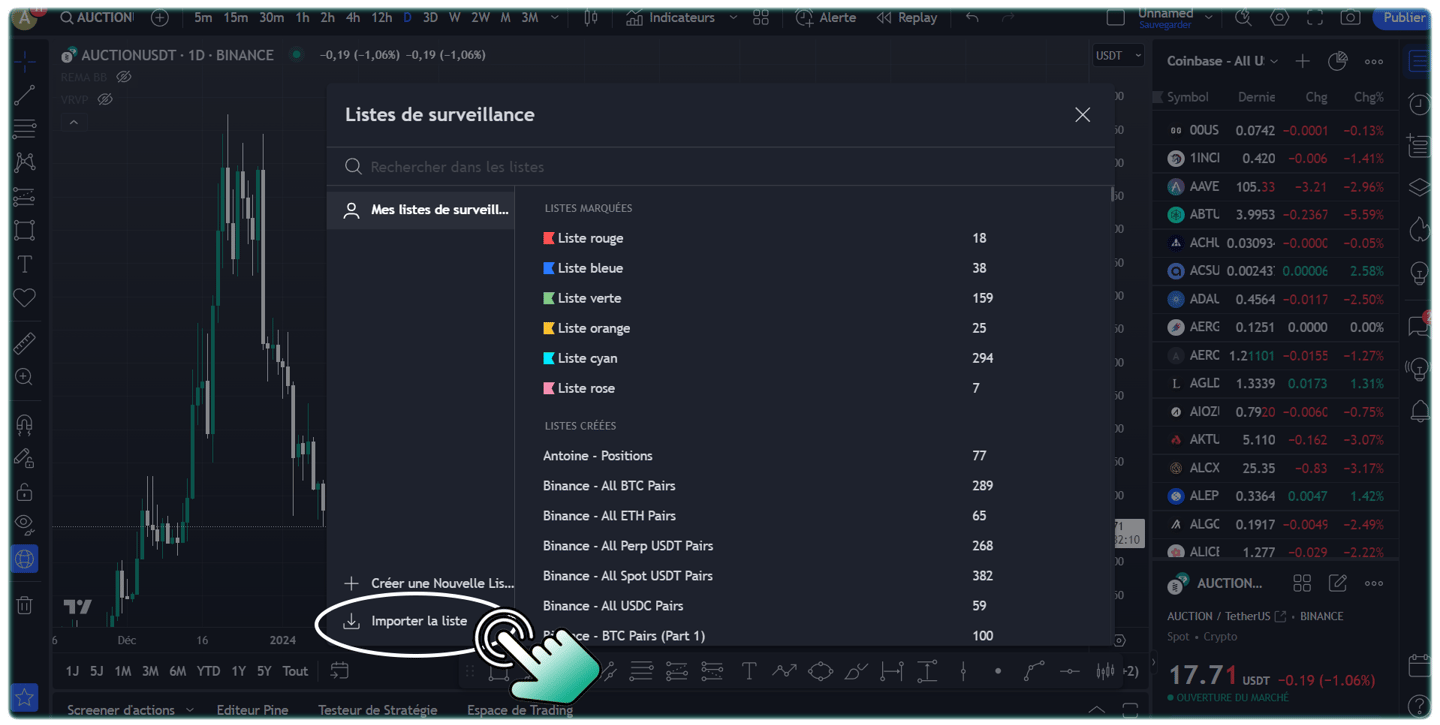Click the Rechercher dans les listes field
Image resolution: width=1440 pixels, height=725 pixels.
[720, 167]
